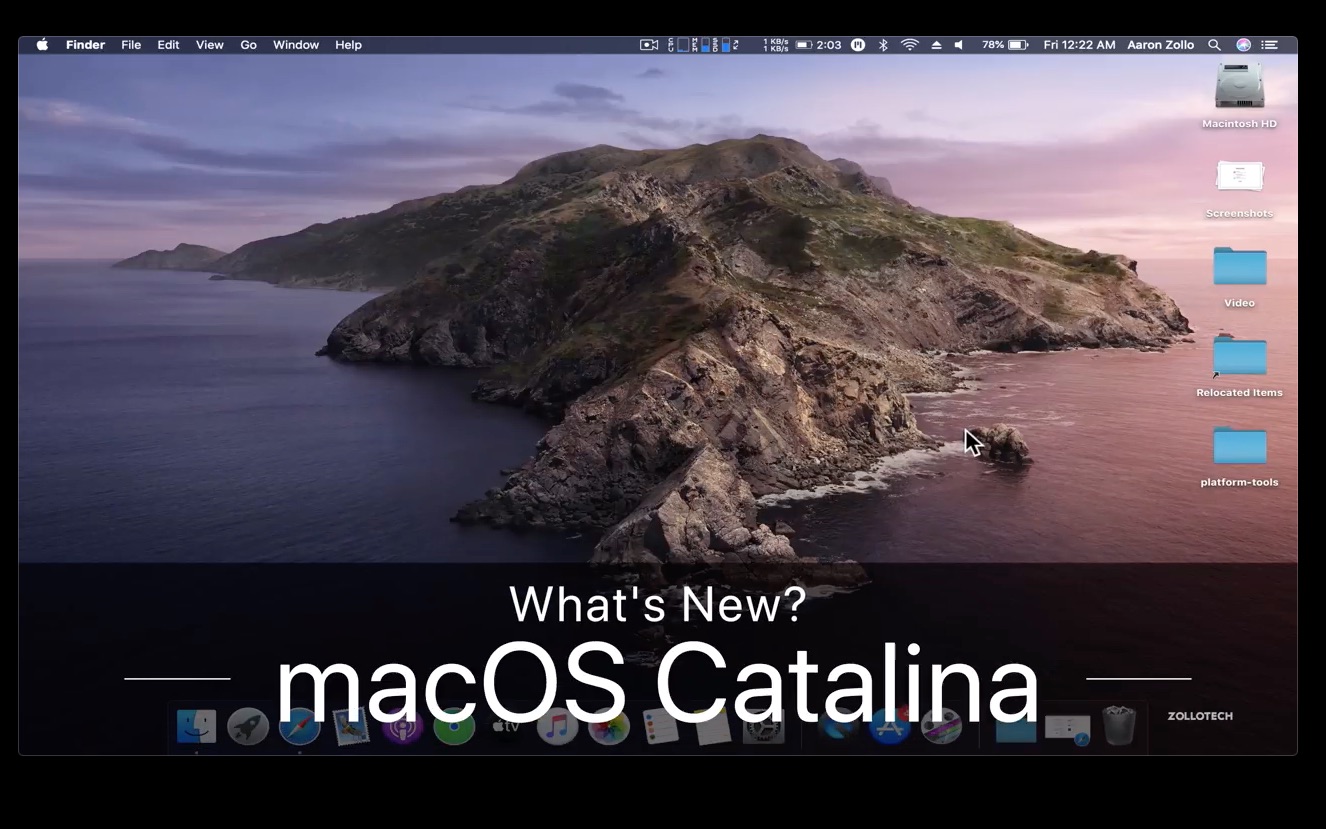Open Notification Center list icon
Viewport: 1326px width, 829px height.
[x=1269, y=45]
